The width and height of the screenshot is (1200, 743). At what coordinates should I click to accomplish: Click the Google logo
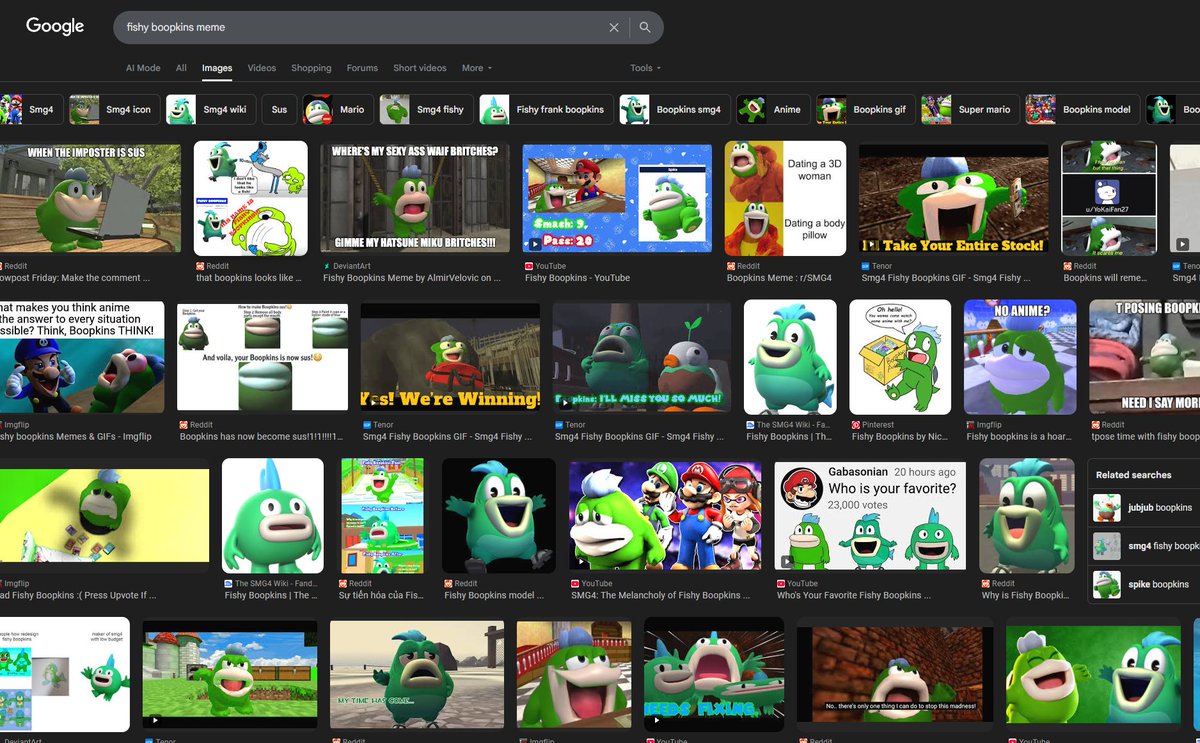[x=55, y=27]
